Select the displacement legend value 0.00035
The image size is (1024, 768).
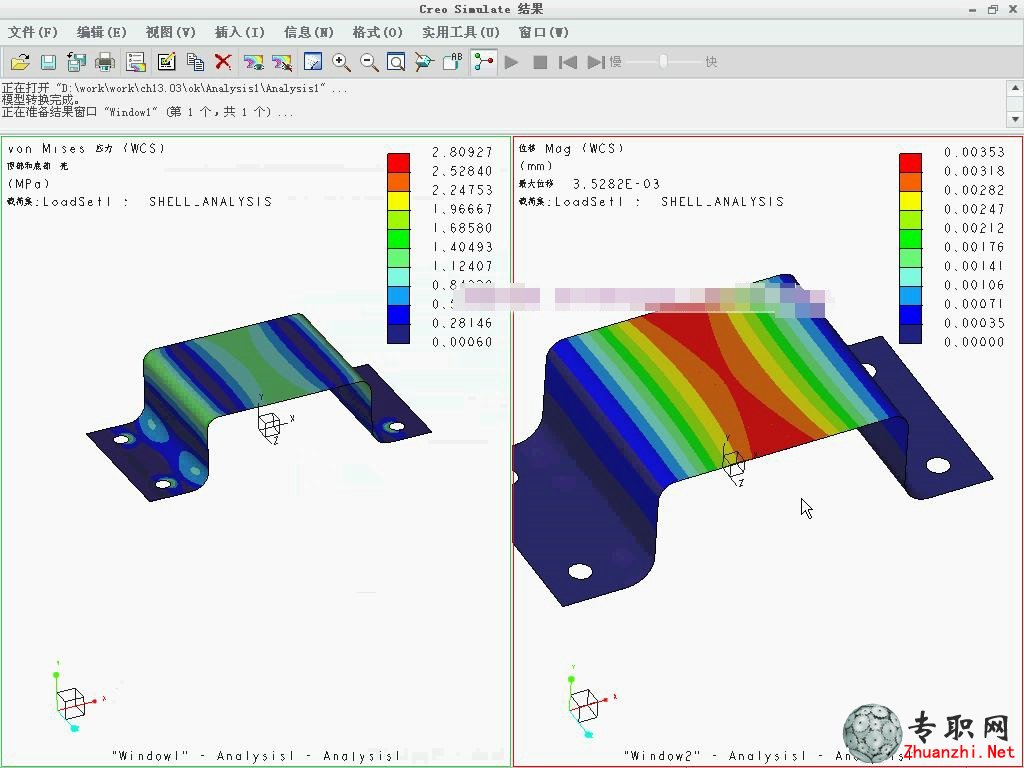pos(974,323)
